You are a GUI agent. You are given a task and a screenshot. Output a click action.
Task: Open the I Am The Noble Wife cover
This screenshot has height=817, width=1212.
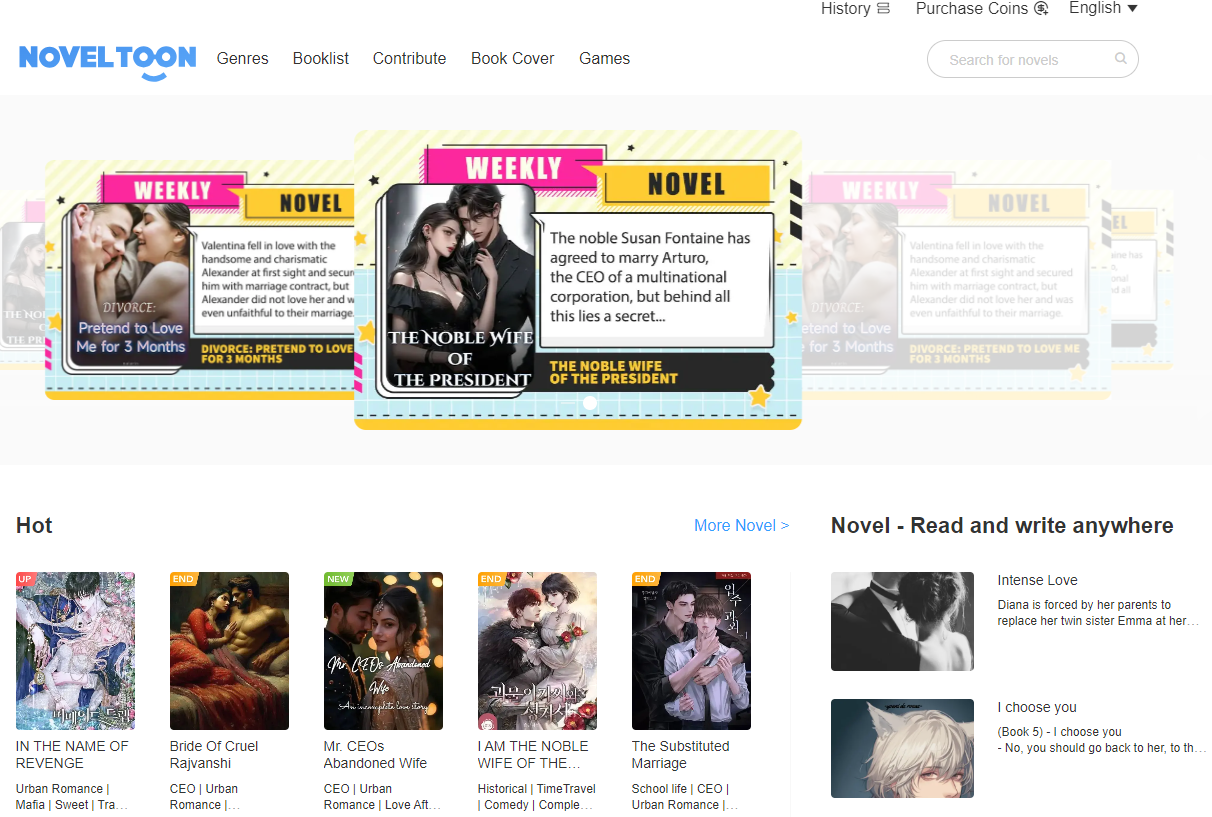538,651
